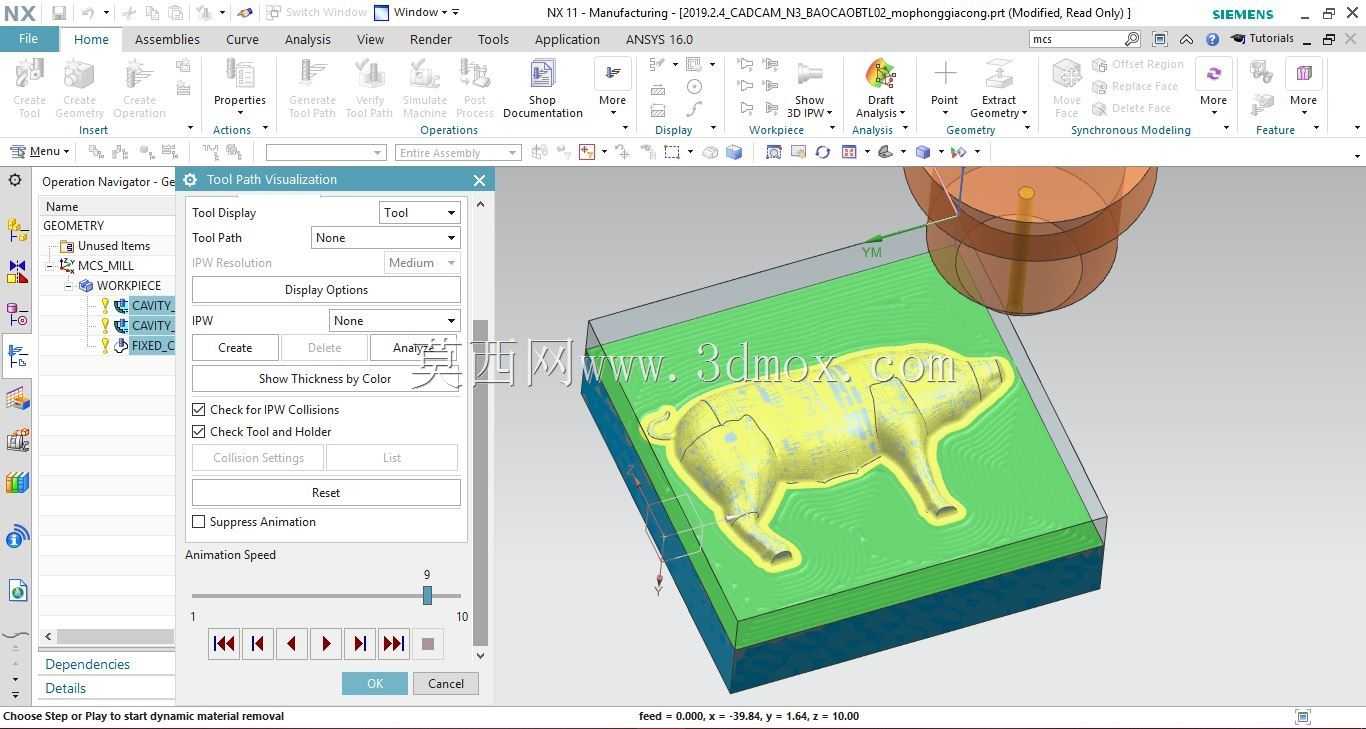Click the Extract Geometry icon

(x=999, y=88)
